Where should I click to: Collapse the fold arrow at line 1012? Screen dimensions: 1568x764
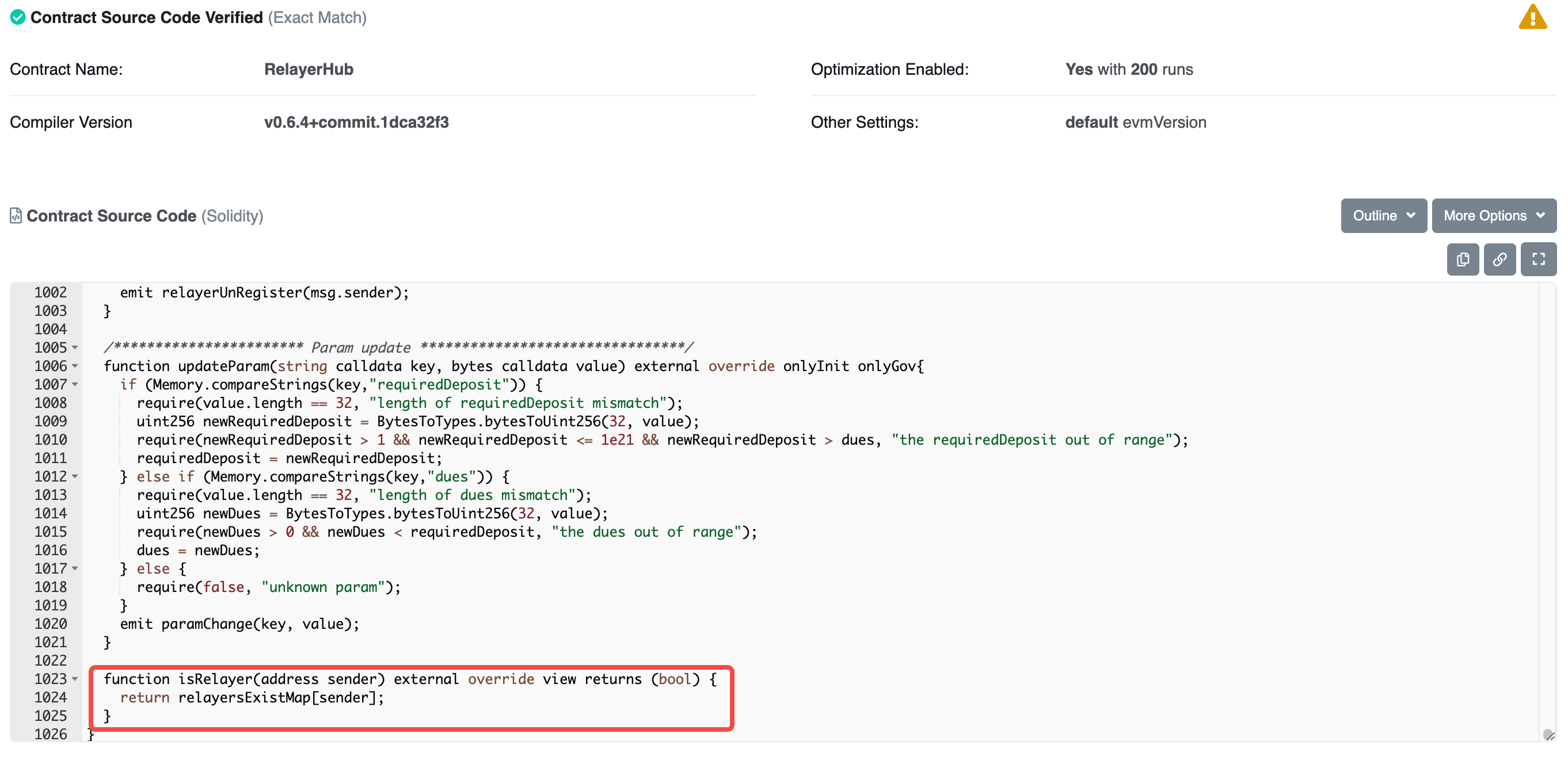click(75, 476)
